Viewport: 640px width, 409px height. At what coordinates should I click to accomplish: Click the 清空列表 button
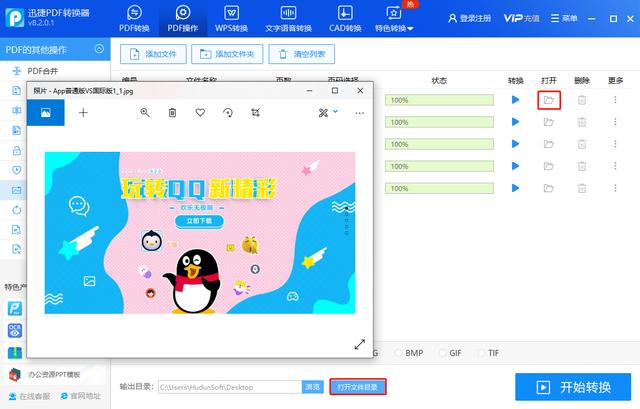point(302,54)
